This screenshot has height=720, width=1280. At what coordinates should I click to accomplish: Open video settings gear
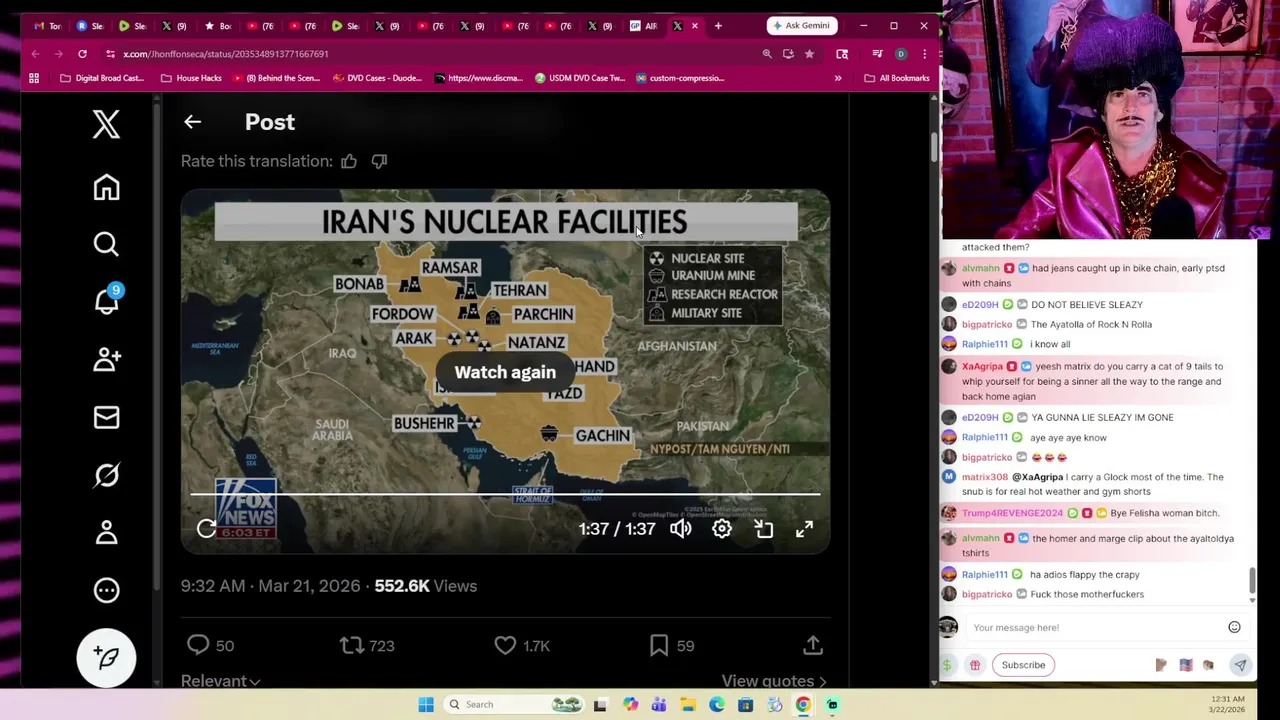[x=722, y=529]
